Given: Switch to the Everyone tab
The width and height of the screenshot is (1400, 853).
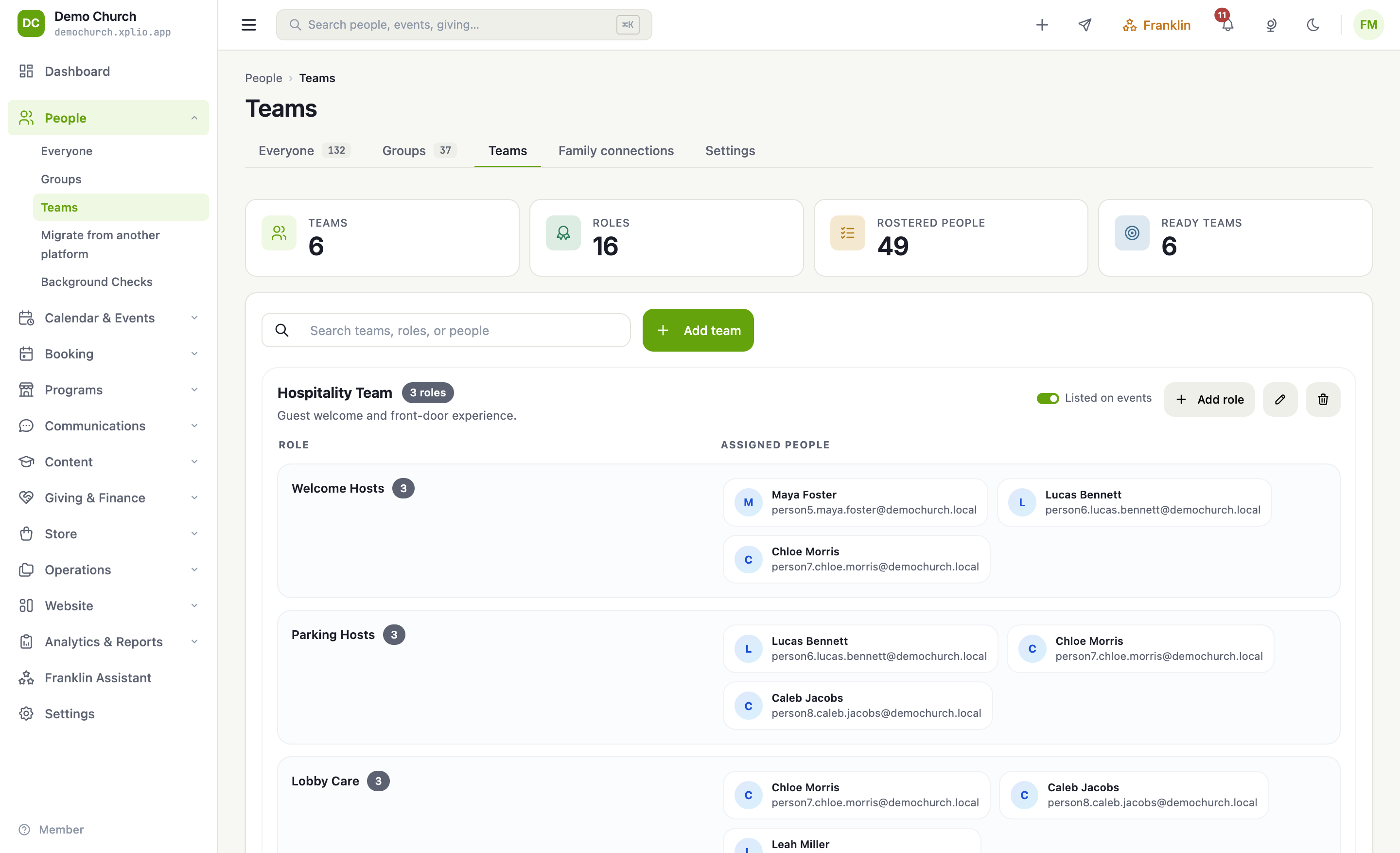Looking at the screenshot, I should click(304, 151).
